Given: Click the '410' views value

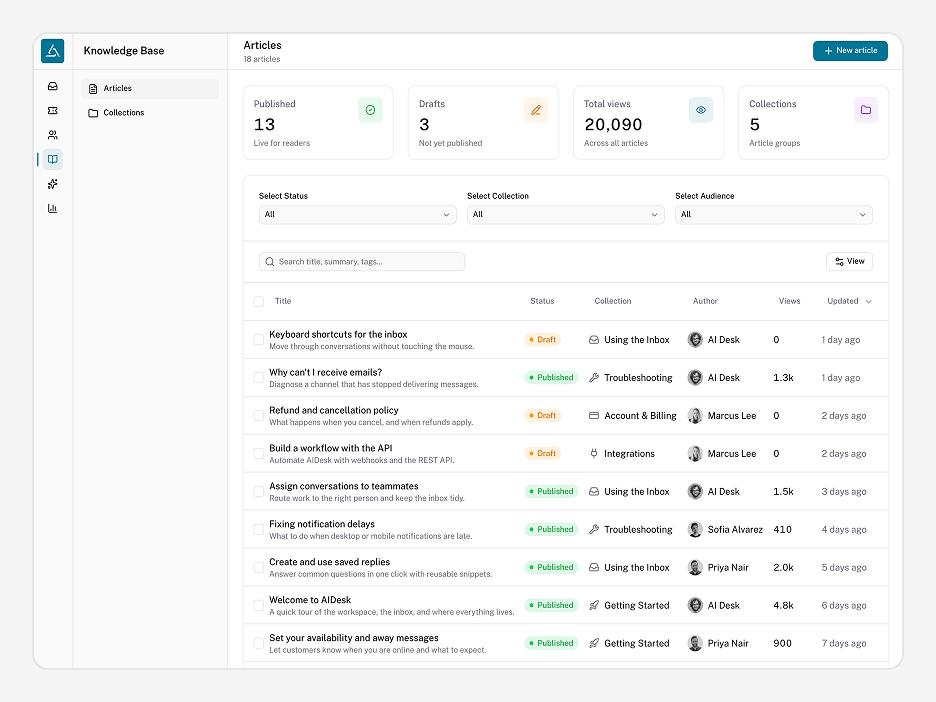Looking at the screenshot, I should pos(782,529).
